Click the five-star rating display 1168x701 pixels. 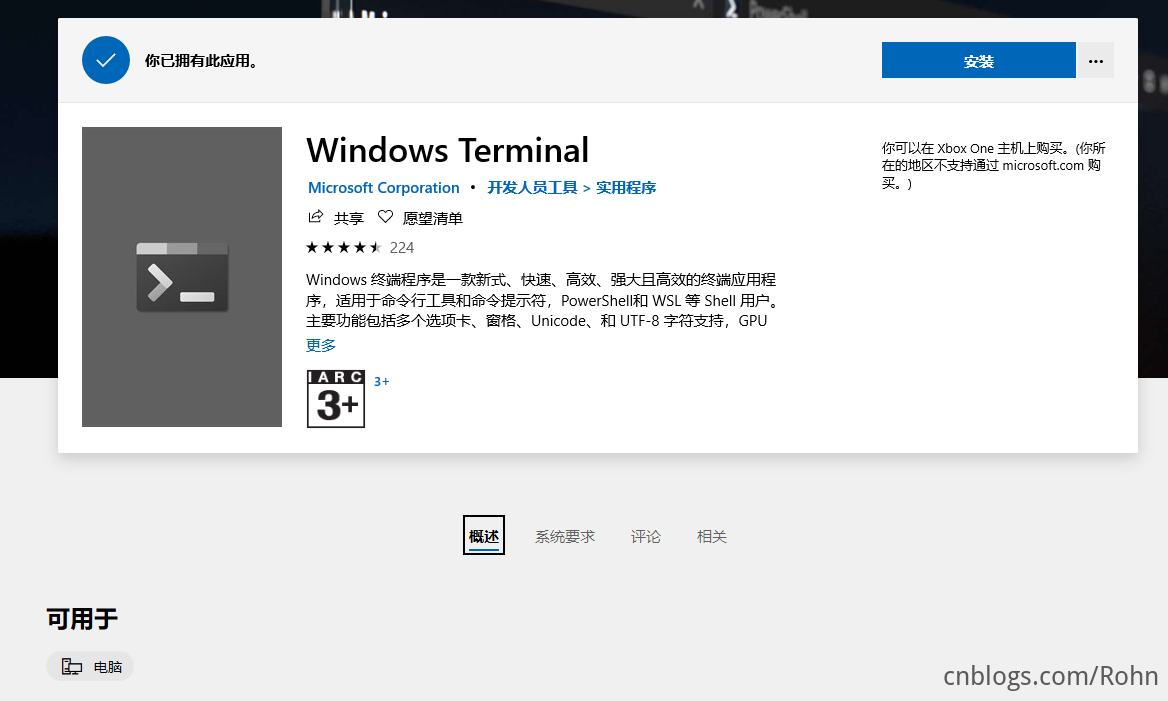pos(344,247)
